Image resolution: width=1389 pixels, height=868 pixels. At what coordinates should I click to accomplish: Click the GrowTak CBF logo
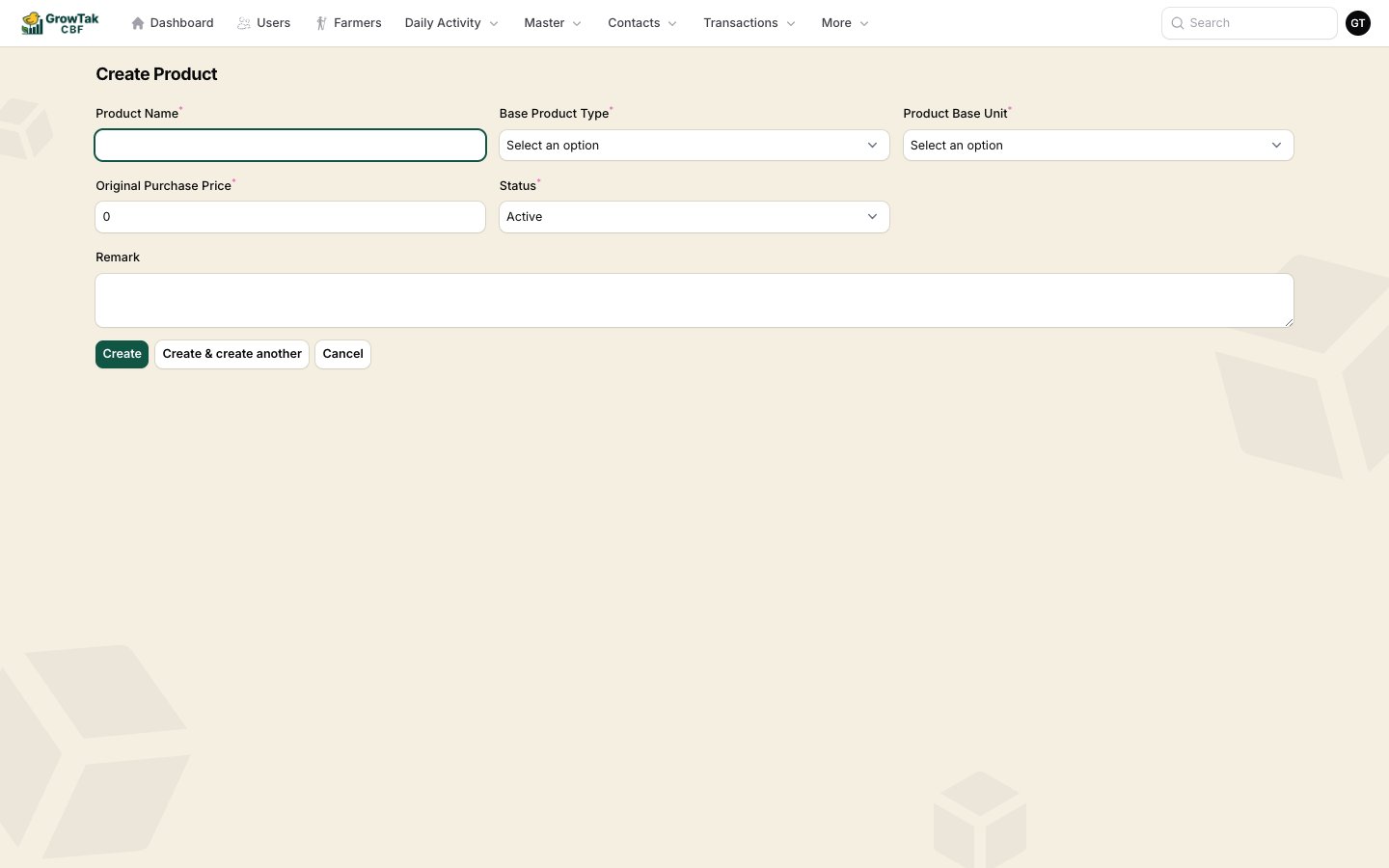(60, 23)
